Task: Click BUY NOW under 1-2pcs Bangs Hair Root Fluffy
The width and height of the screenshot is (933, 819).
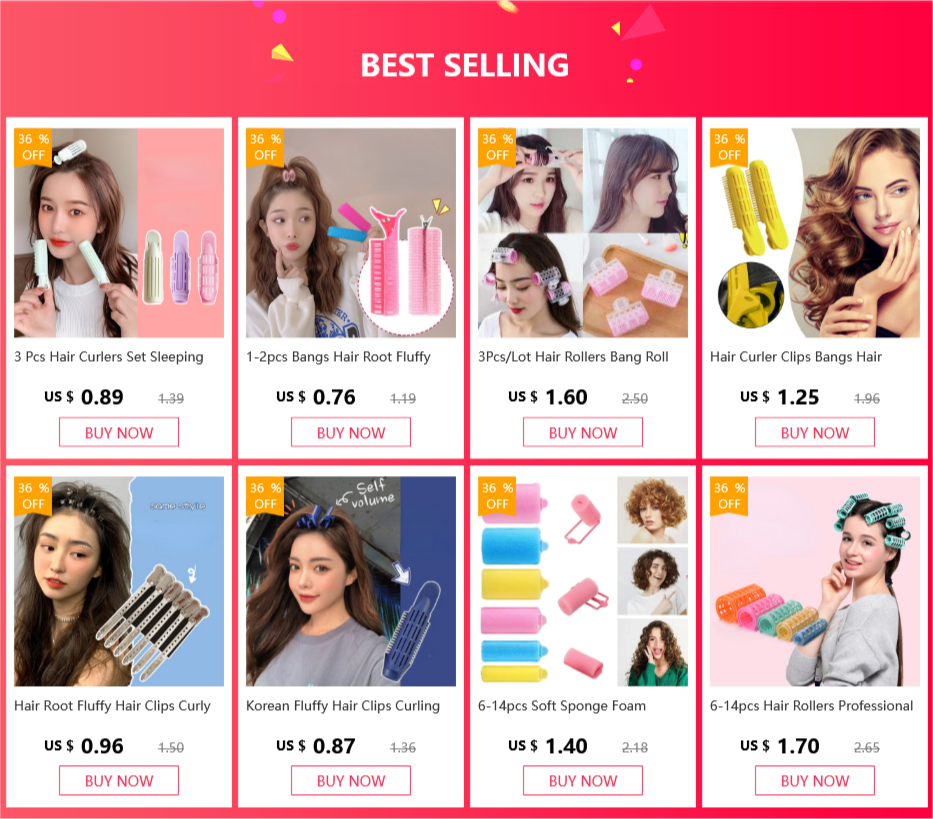Action: coord(350,432)
